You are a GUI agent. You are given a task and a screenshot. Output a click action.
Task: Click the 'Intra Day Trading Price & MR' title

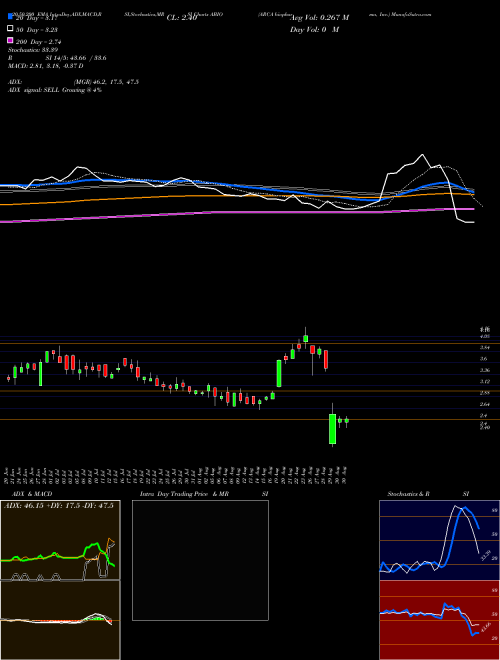pyautogui.click(x=184, y=494)
